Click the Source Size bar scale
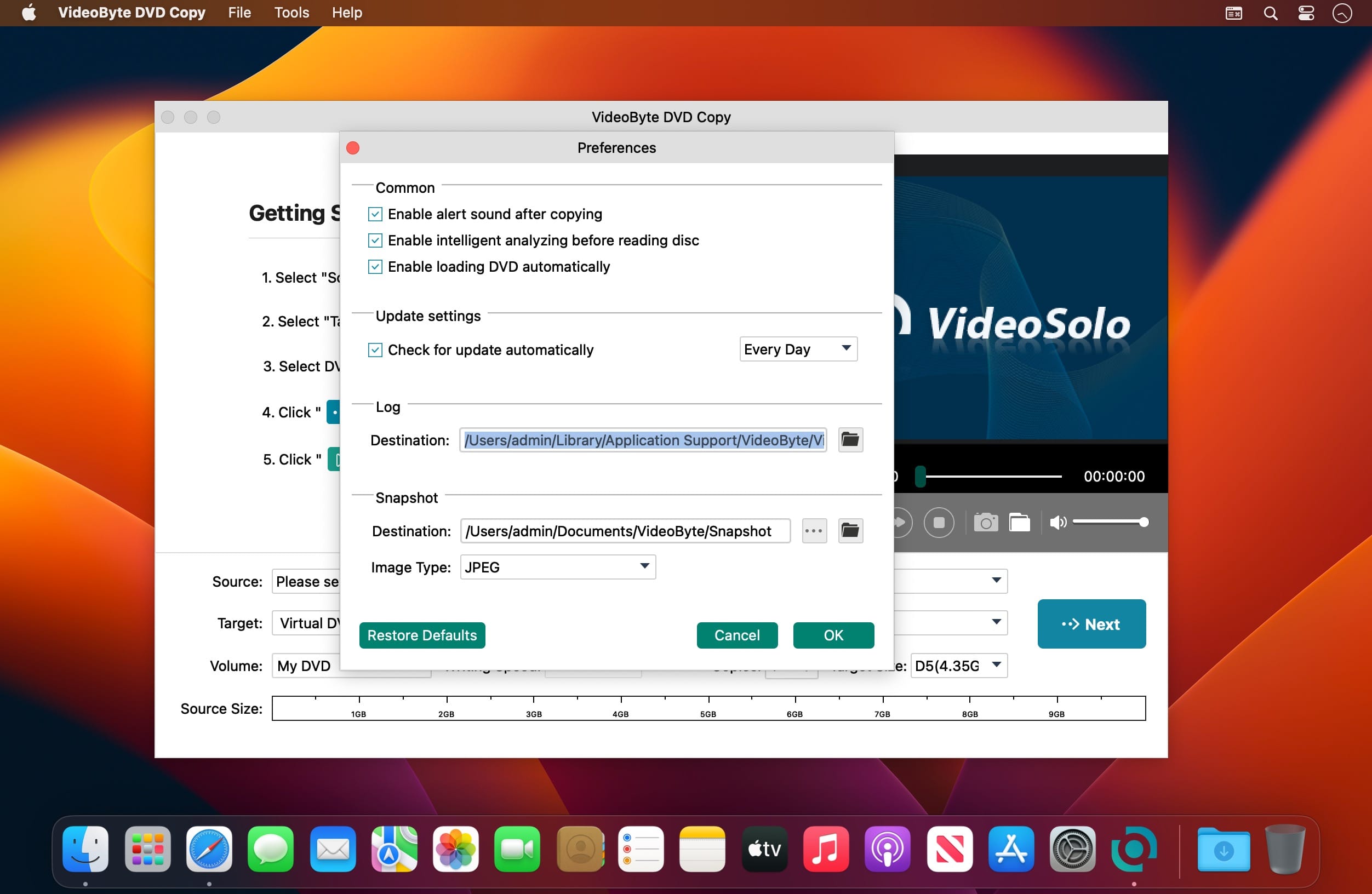The width and height of the screenshot is (1372, 894). 708,708
